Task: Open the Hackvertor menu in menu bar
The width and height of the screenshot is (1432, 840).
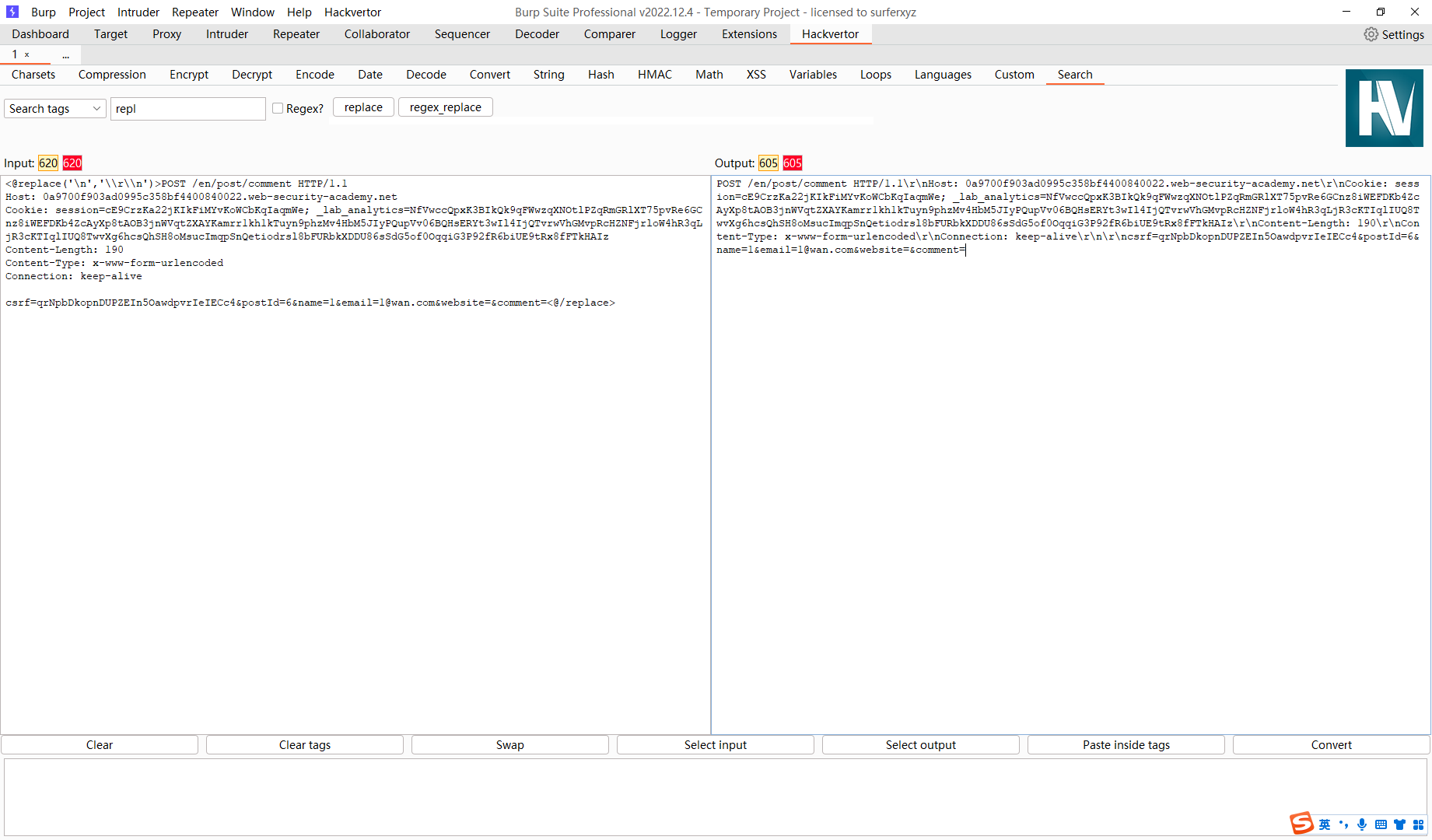Action: (x=352, y=12)
